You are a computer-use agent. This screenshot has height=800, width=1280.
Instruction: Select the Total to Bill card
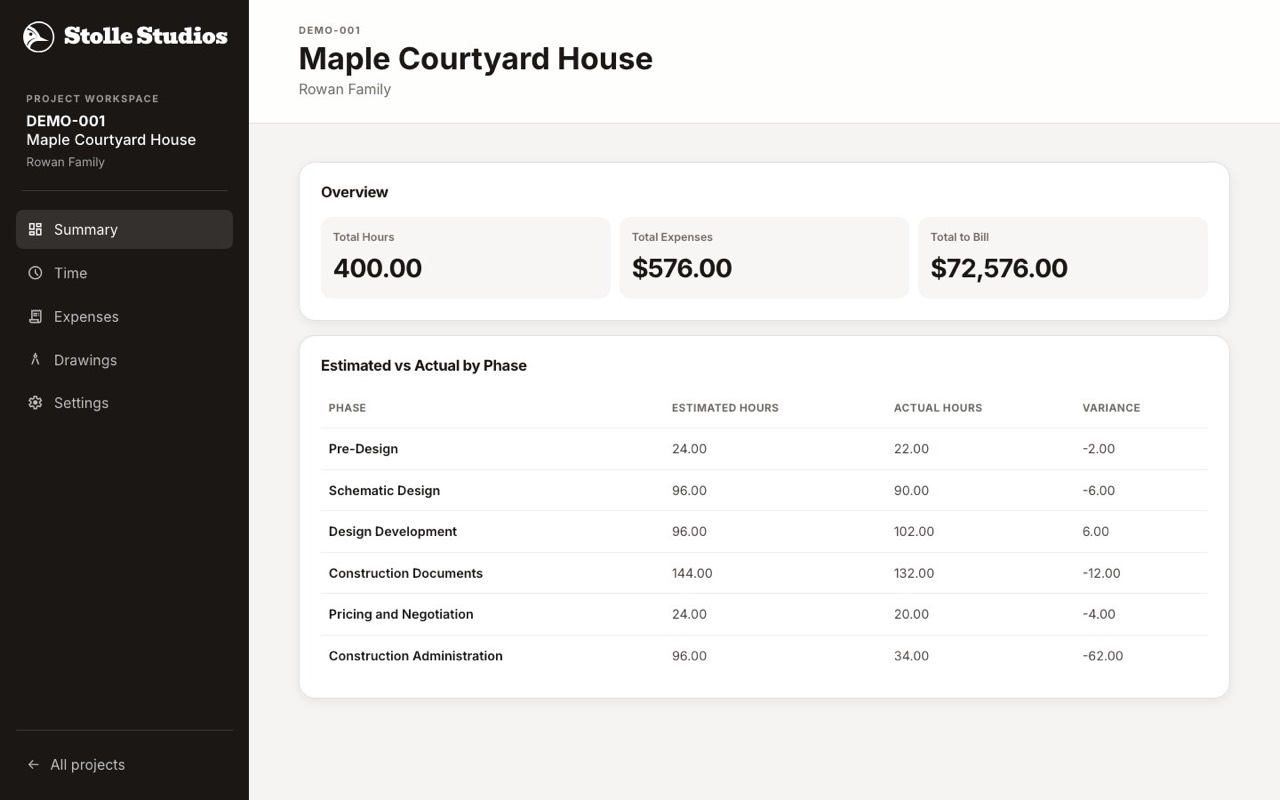[1063, 257]
